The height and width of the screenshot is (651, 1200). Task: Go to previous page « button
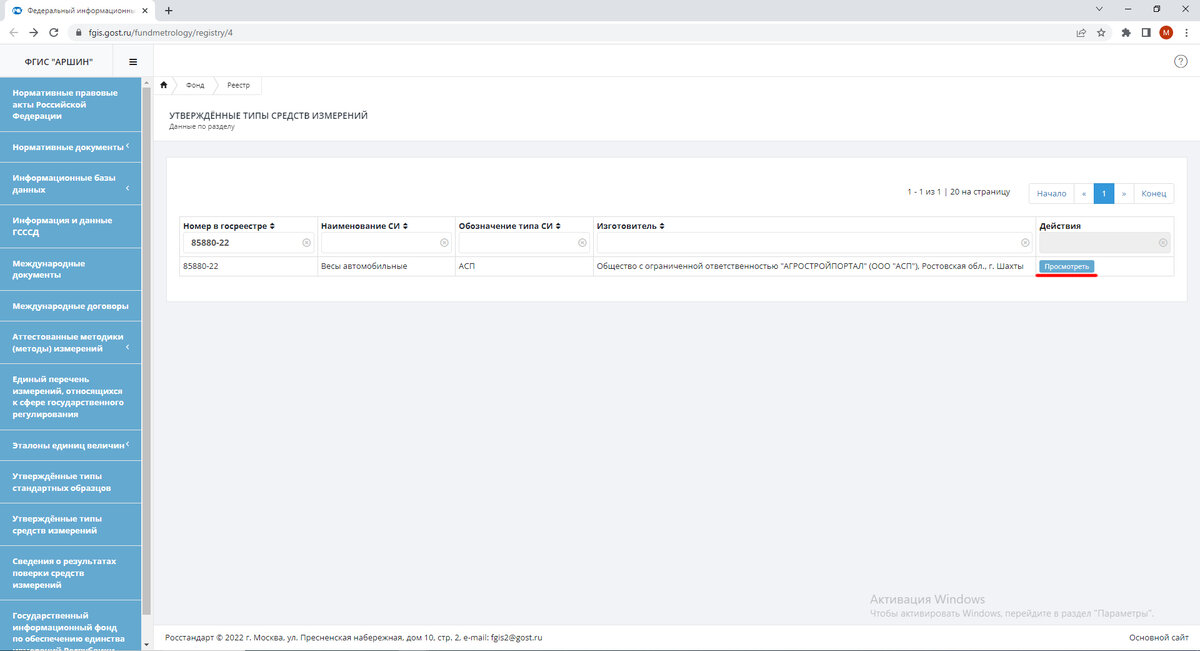pyautogui.click(x=1084, y=193)
